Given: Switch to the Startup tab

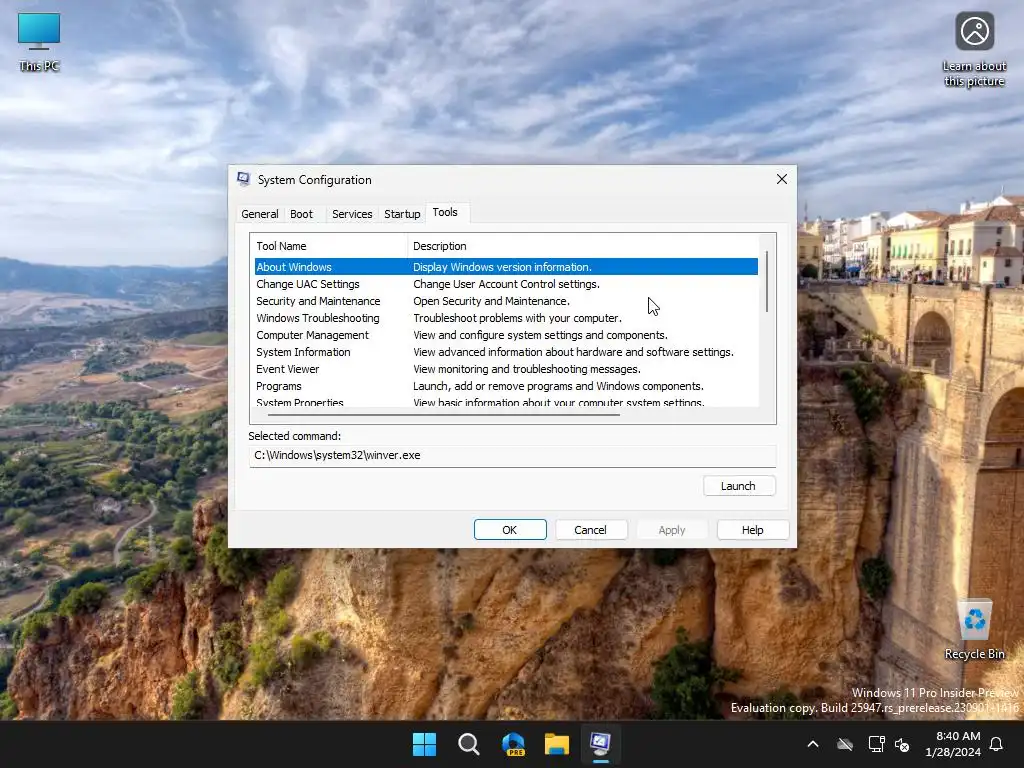Looking at the screenshot, I should click(x=402, y=214).
